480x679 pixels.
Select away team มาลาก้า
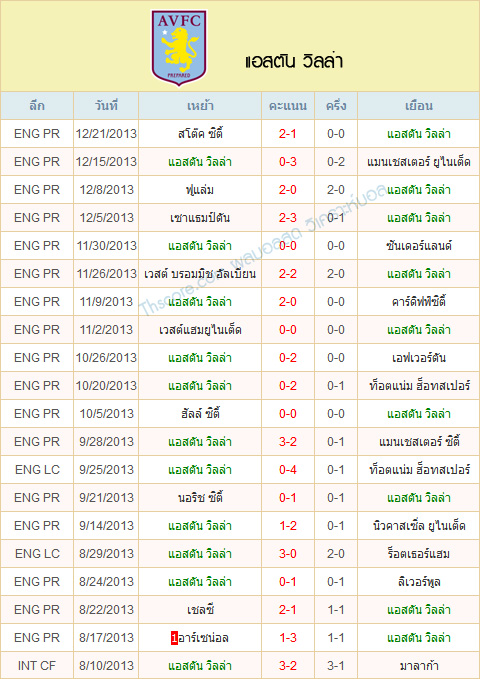[x=418, y=666]
